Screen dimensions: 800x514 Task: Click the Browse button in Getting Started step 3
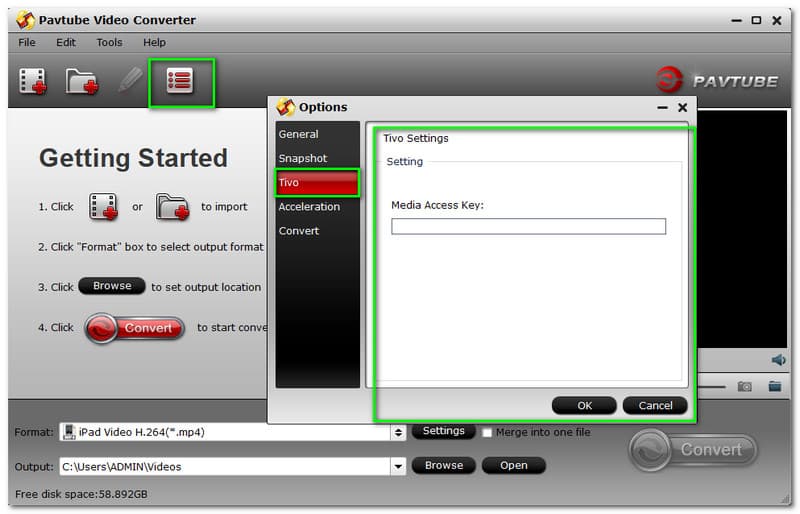point(112,286)
